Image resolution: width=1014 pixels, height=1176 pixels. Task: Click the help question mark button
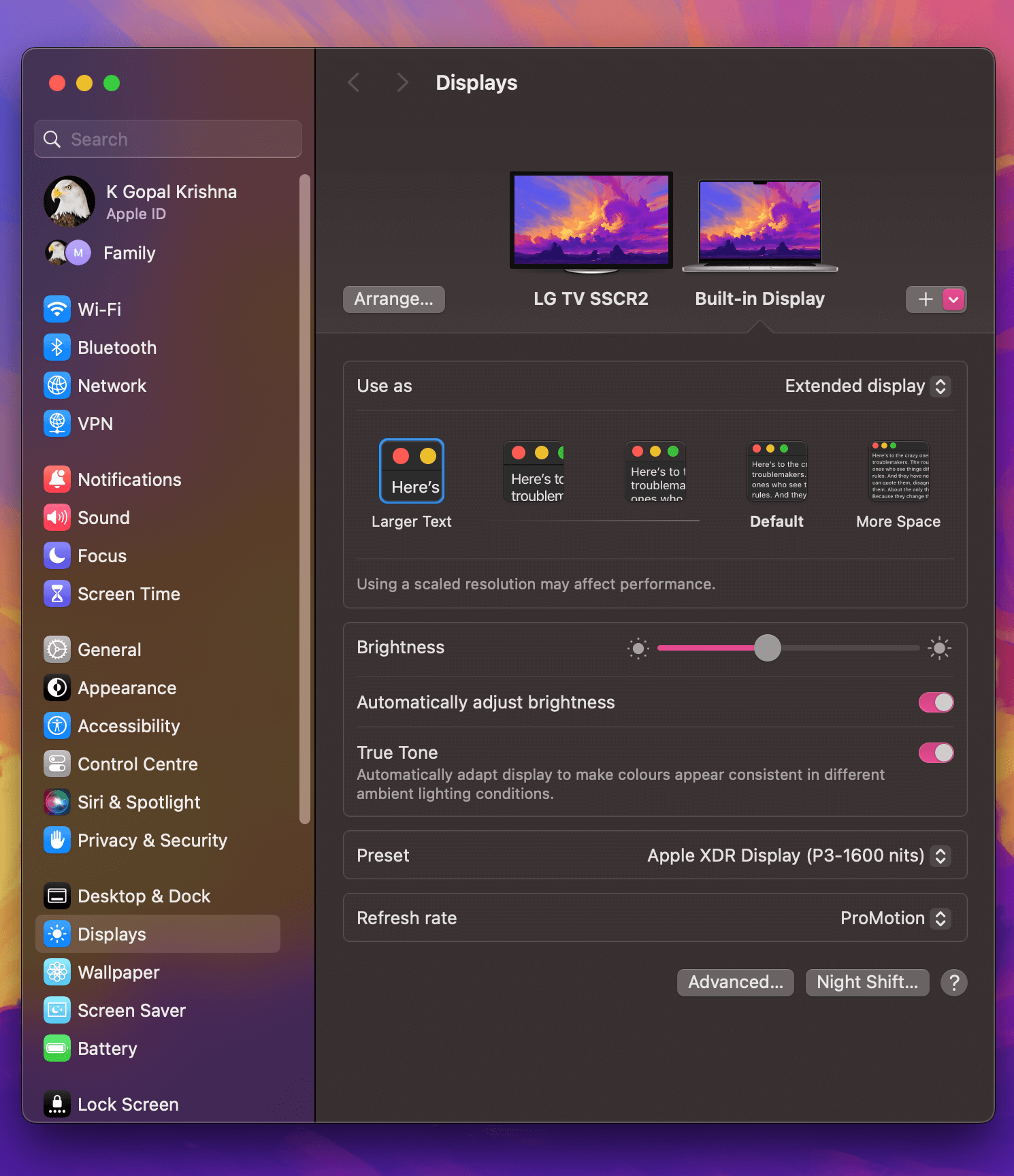(x=953, y=983)
